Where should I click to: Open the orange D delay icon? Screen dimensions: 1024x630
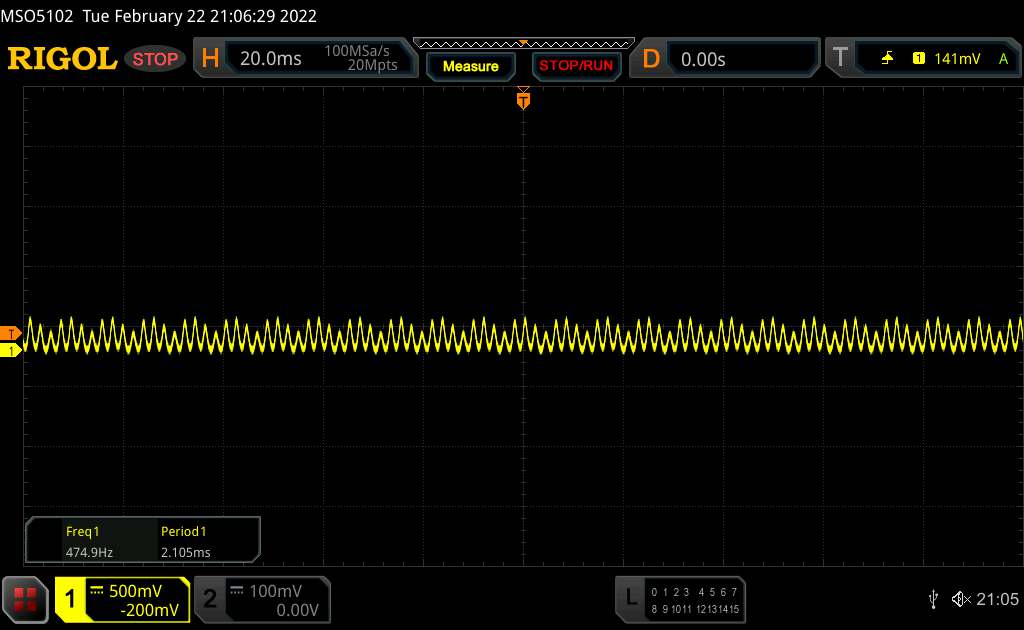click(651, 59)
